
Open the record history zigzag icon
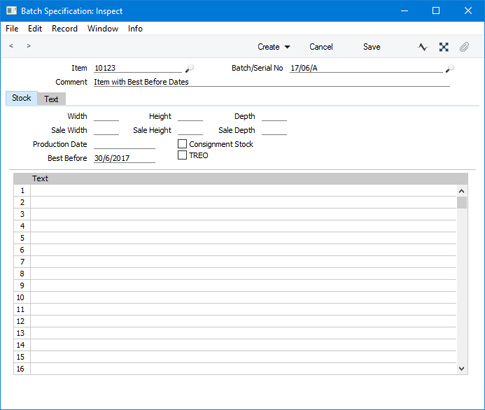click(x=423, y=47)
